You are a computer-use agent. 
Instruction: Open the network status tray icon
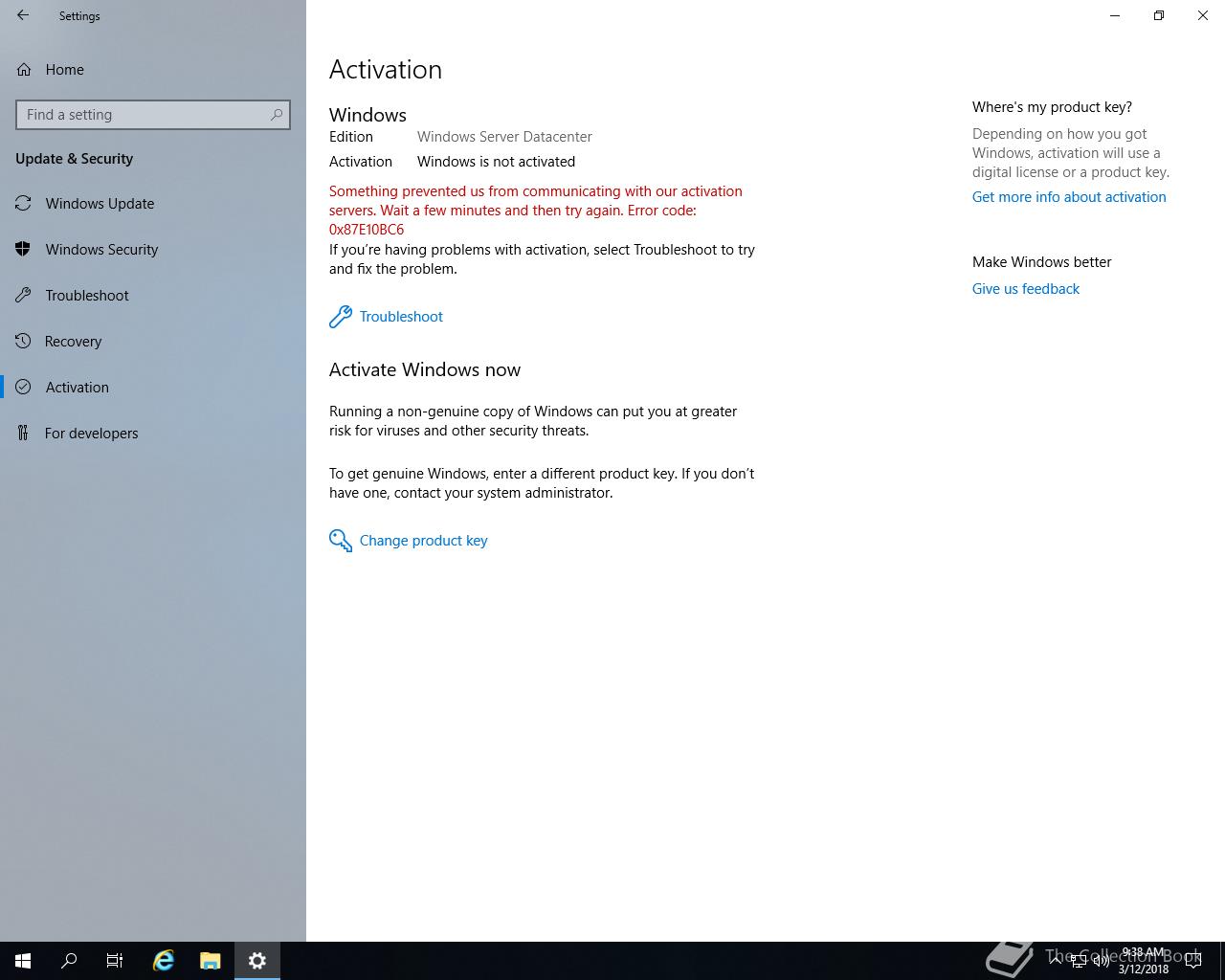[1079, 960]
